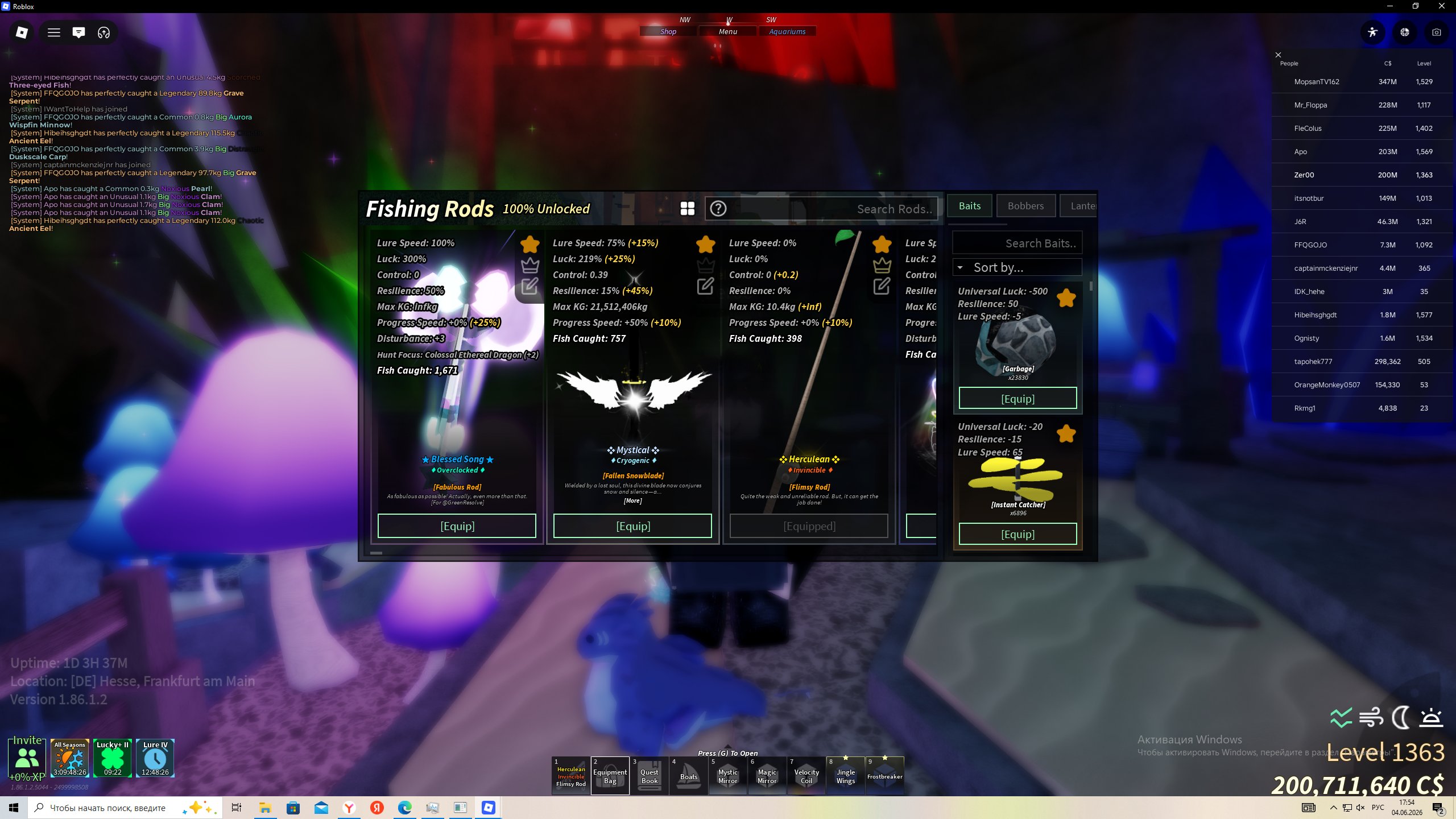Screen dimensions: 1456x819
Task: Click the edit pencil icon on Flimsy Rod
Action: [x=882, y=286]
